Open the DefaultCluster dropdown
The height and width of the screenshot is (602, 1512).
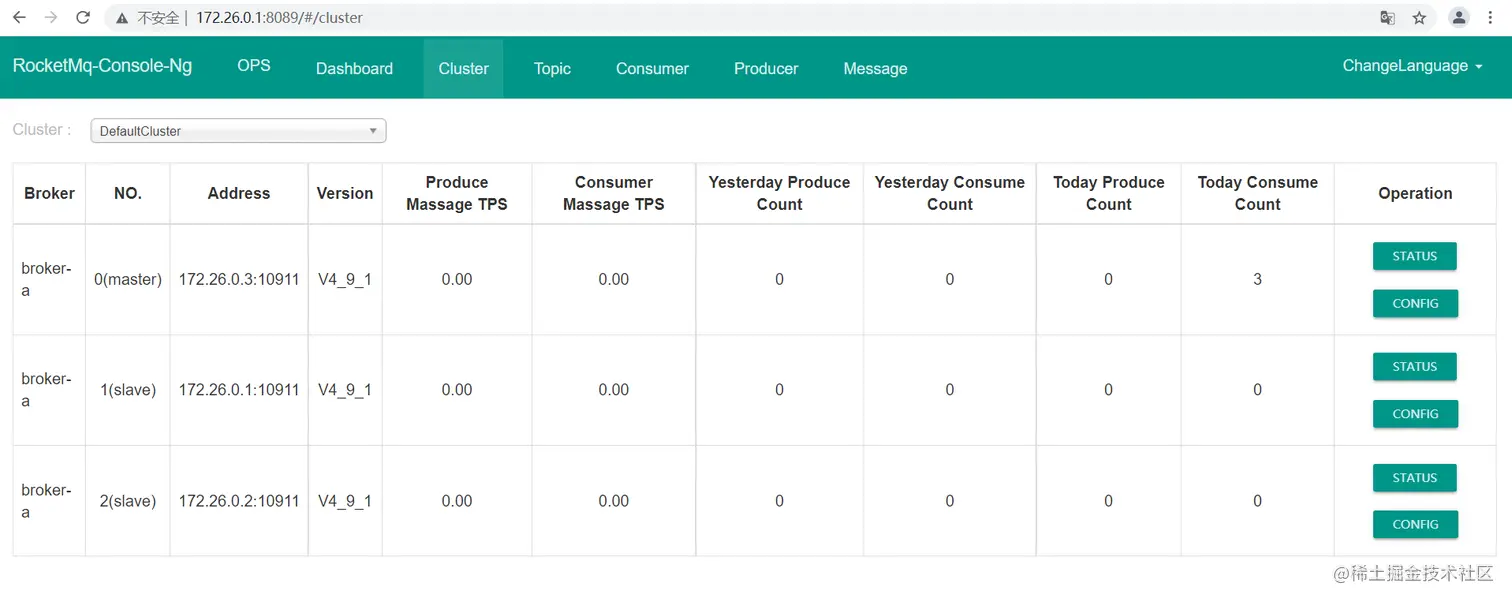238,131
